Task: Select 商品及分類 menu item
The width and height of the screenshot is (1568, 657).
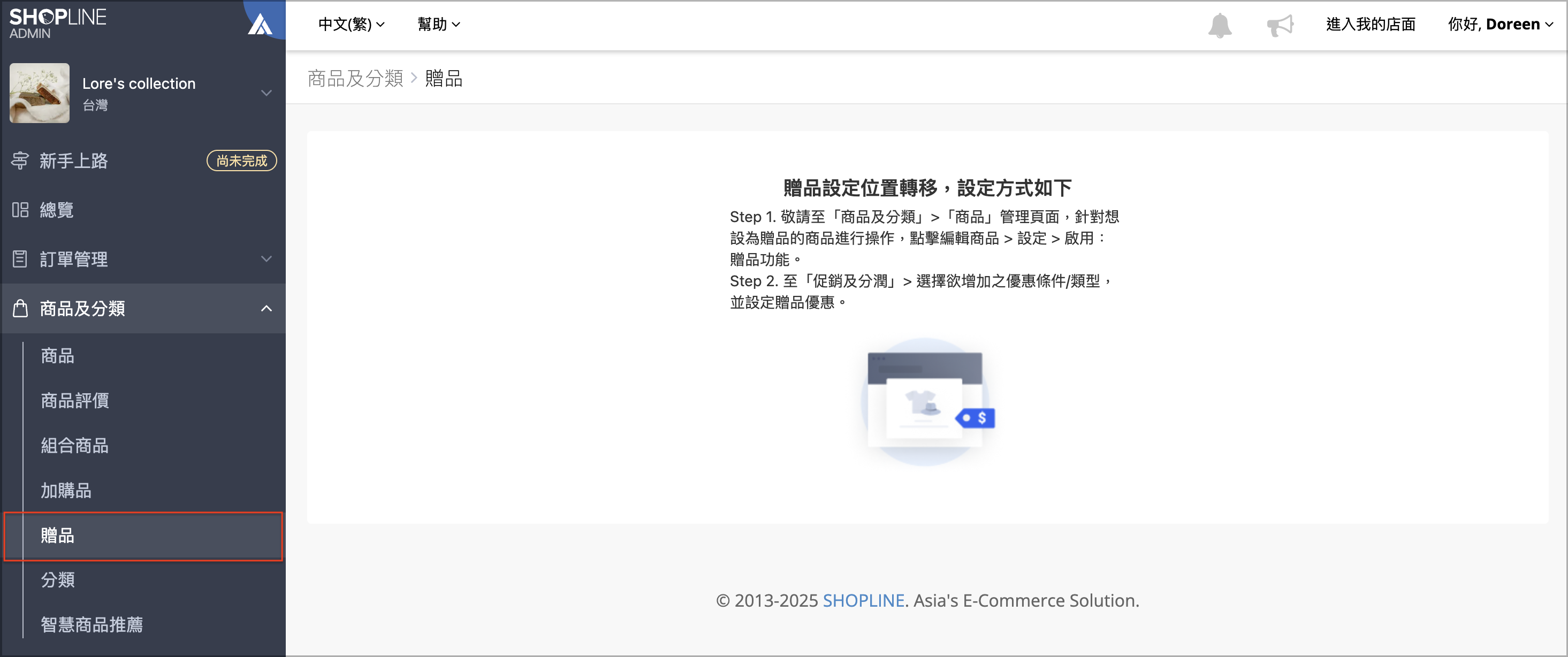Action: click(143, 308)
